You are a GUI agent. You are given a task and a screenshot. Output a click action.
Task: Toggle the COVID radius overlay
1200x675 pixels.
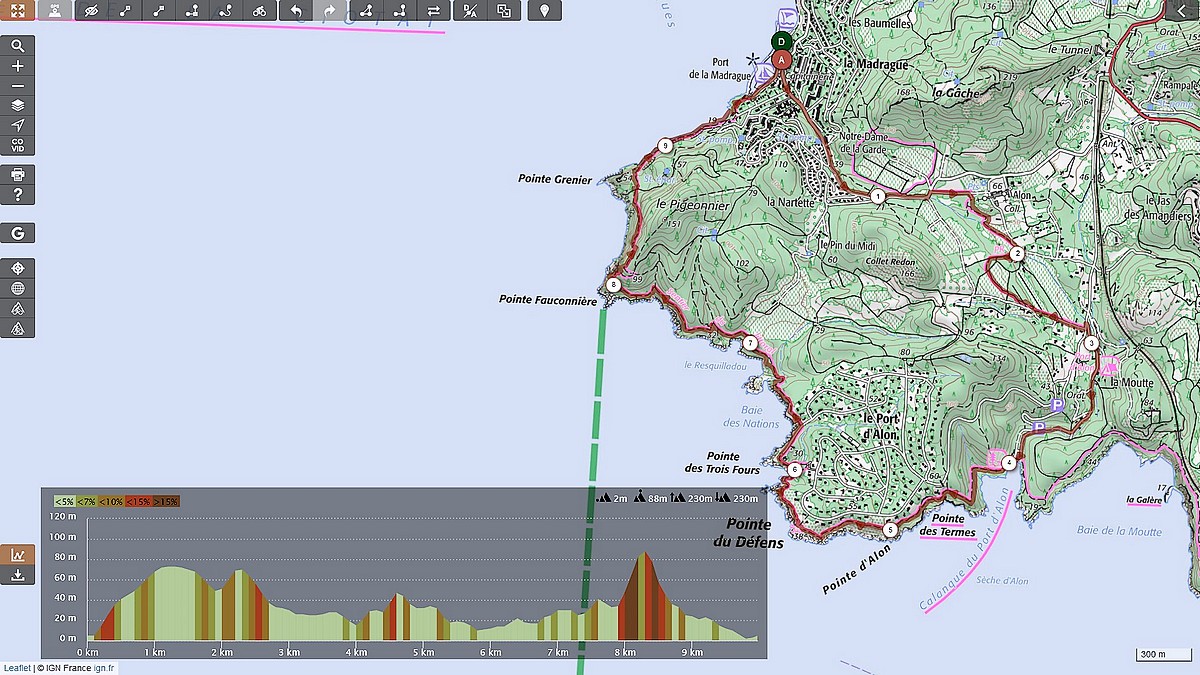pyautogui.click(x=18, y=145)
